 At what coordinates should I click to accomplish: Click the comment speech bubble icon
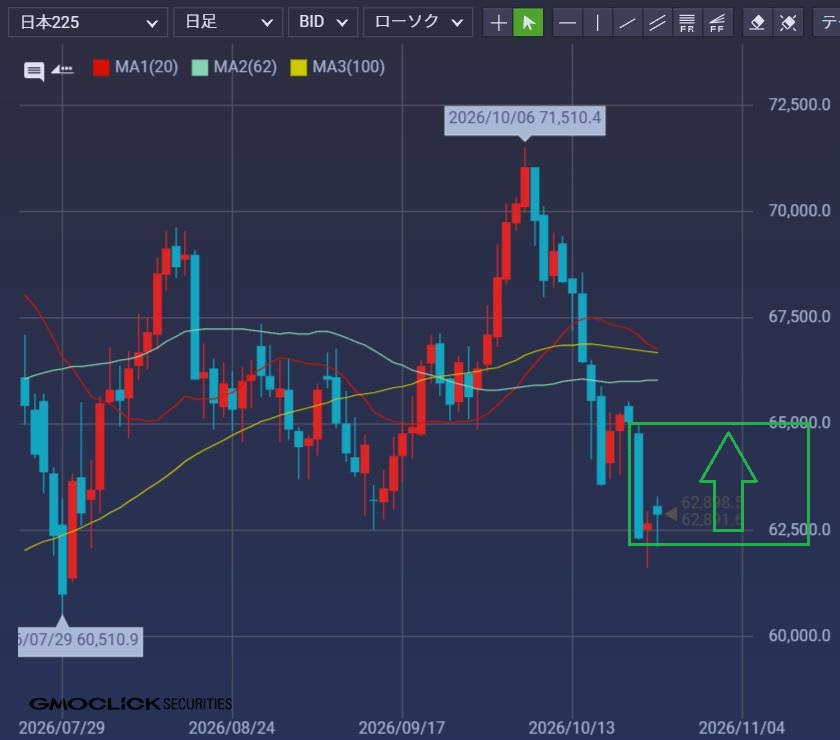[x=34, y=71]
